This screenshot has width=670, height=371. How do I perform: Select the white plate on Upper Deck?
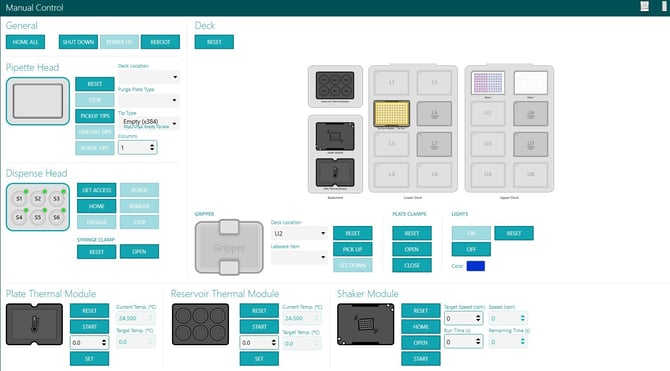point(530,83)
